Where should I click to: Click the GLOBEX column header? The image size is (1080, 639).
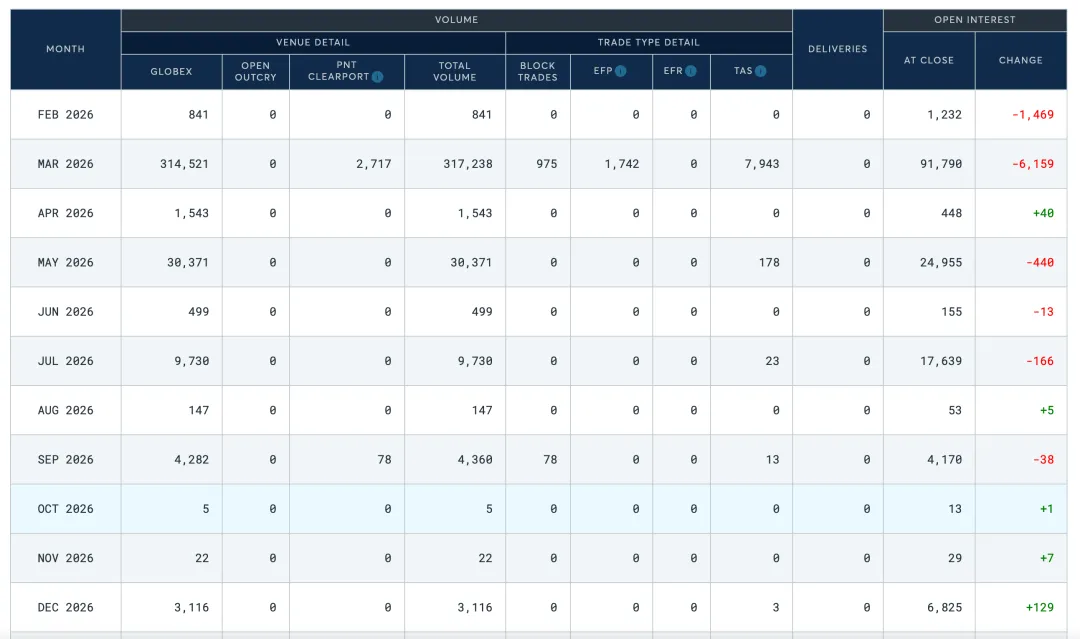pyautogui.click(x=172, y=72)
